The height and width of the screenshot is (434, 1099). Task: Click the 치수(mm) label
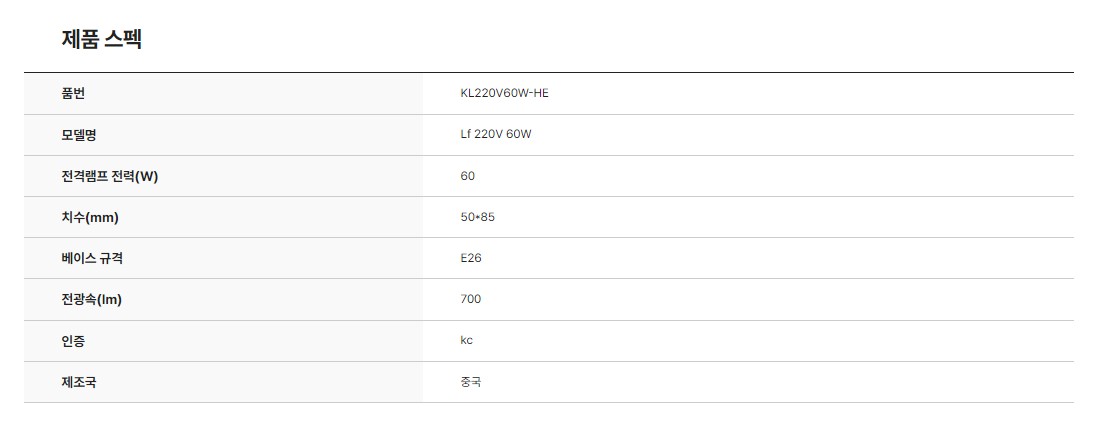click(90, 217)
